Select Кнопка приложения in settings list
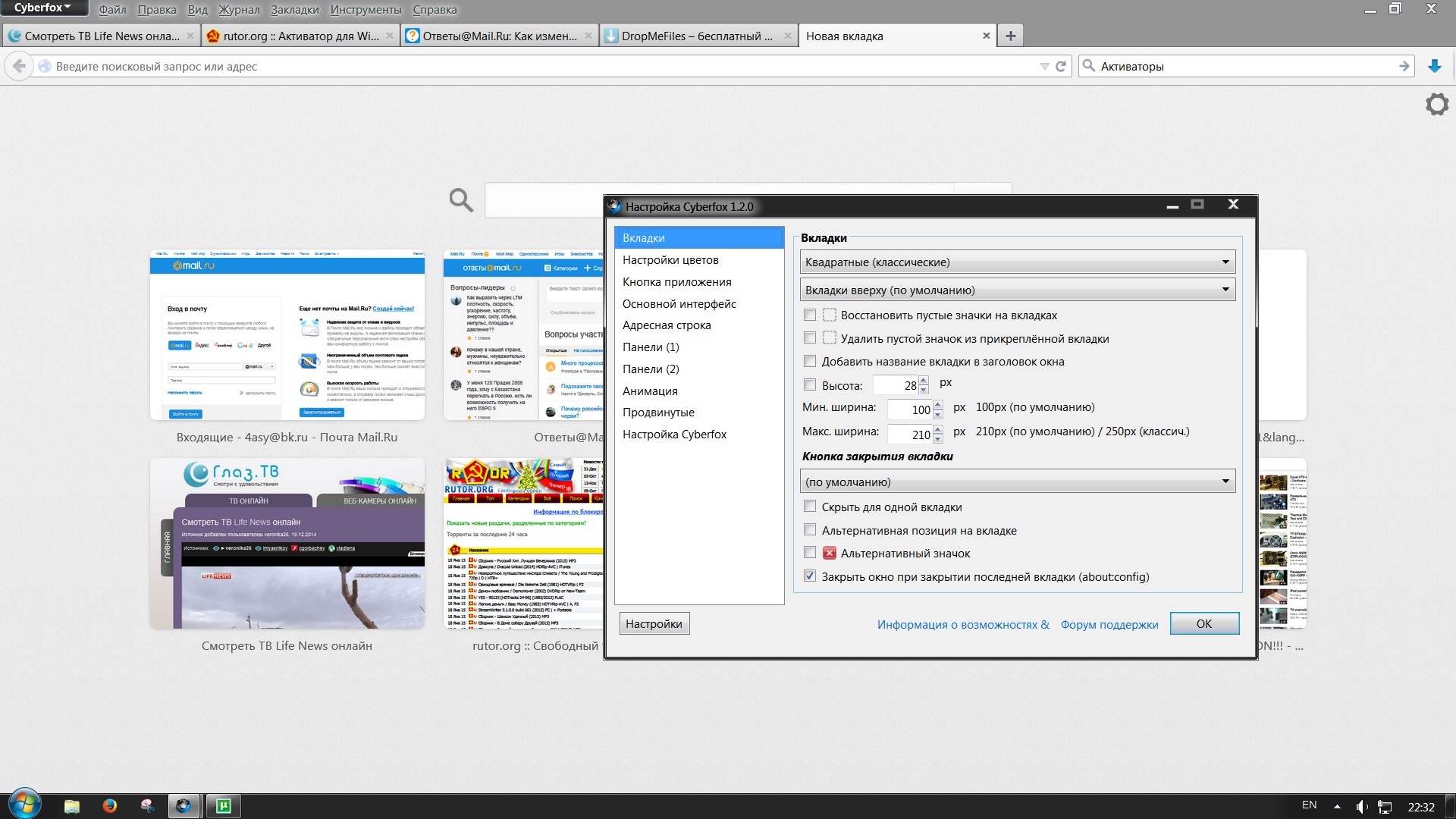The image size is (1456, 819). pos(699,282)
